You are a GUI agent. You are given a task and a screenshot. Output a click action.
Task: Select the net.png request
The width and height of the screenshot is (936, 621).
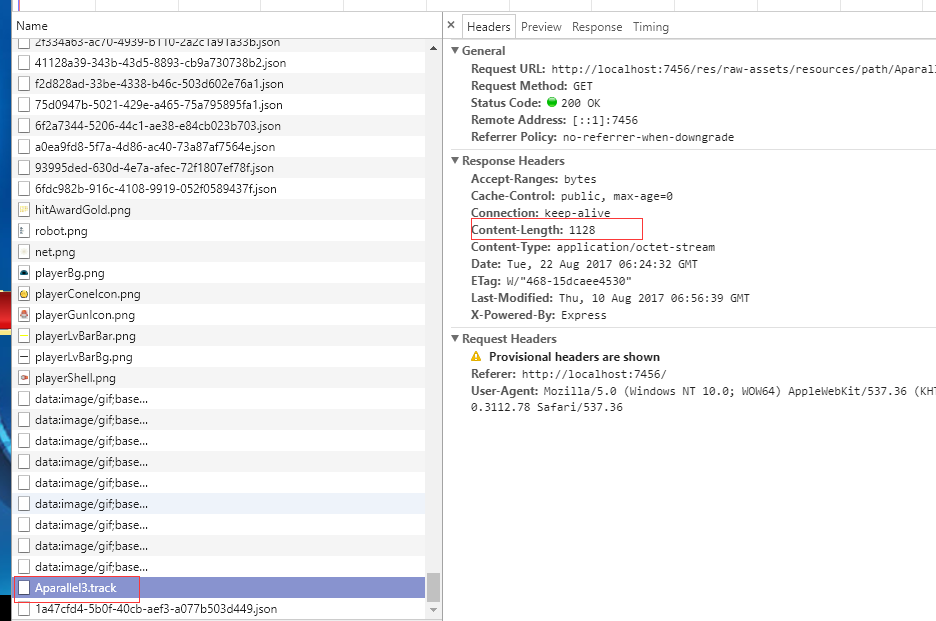pos(55,252)
